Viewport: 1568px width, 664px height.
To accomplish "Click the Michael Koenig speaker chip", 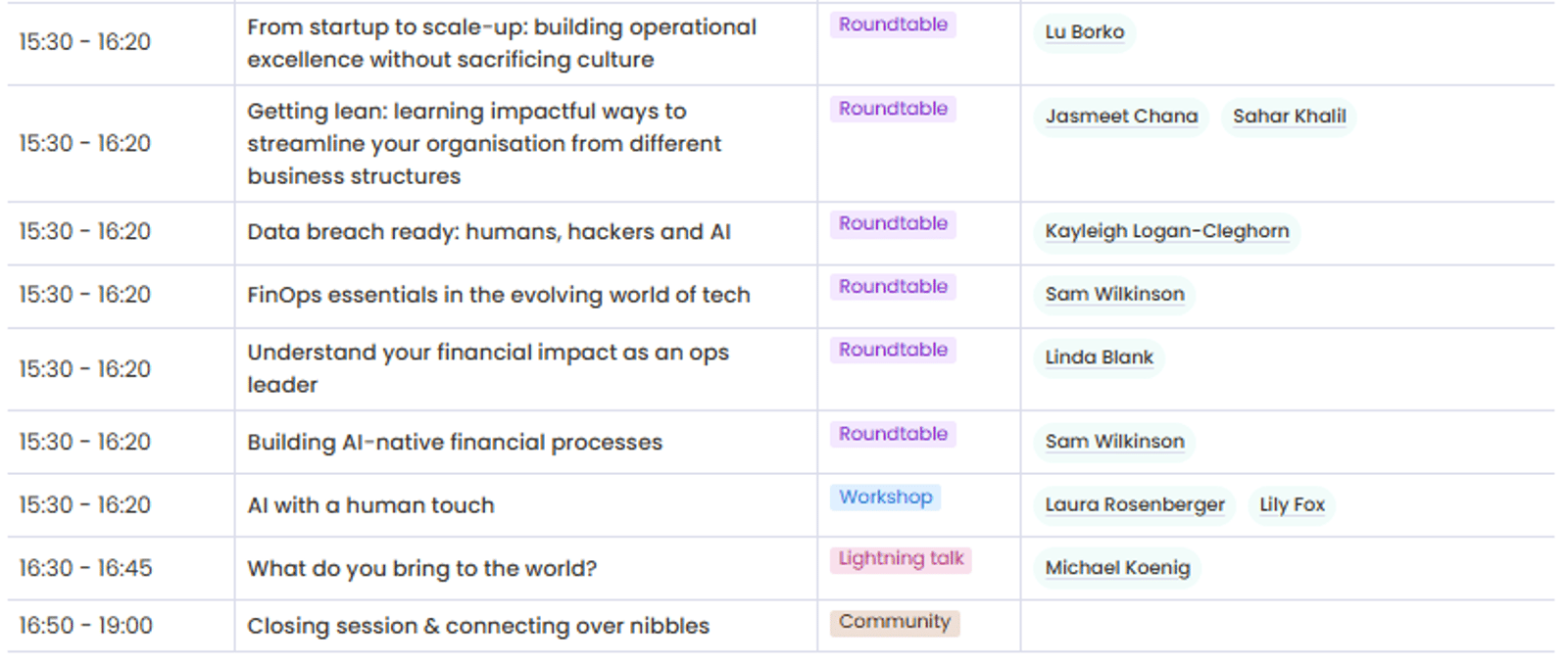I will (1117, 568).
